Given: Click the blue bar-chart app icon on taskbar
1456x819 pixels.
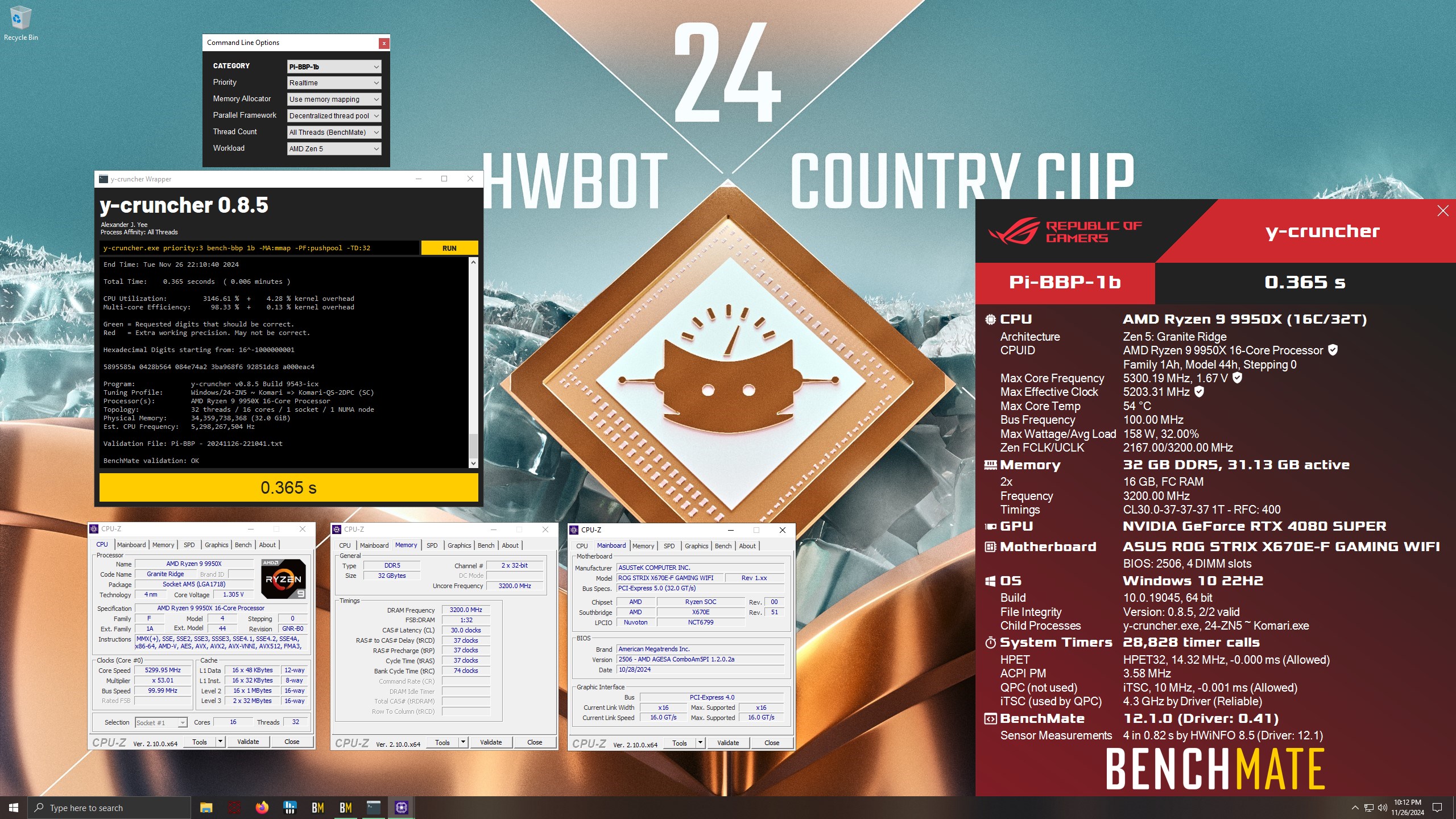Looking at the screenshot, I should (289, 808).
